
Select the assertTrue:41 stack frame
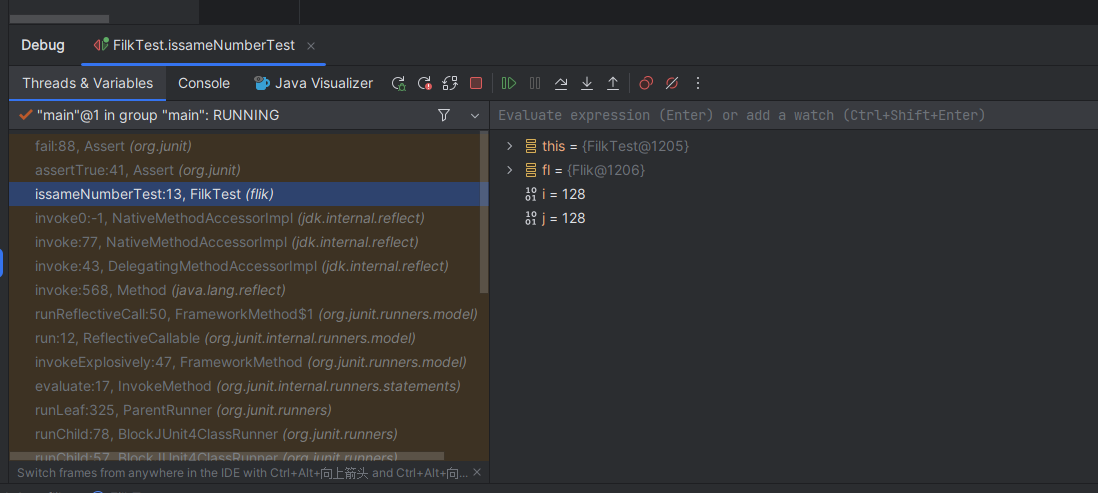coord(137,170)
